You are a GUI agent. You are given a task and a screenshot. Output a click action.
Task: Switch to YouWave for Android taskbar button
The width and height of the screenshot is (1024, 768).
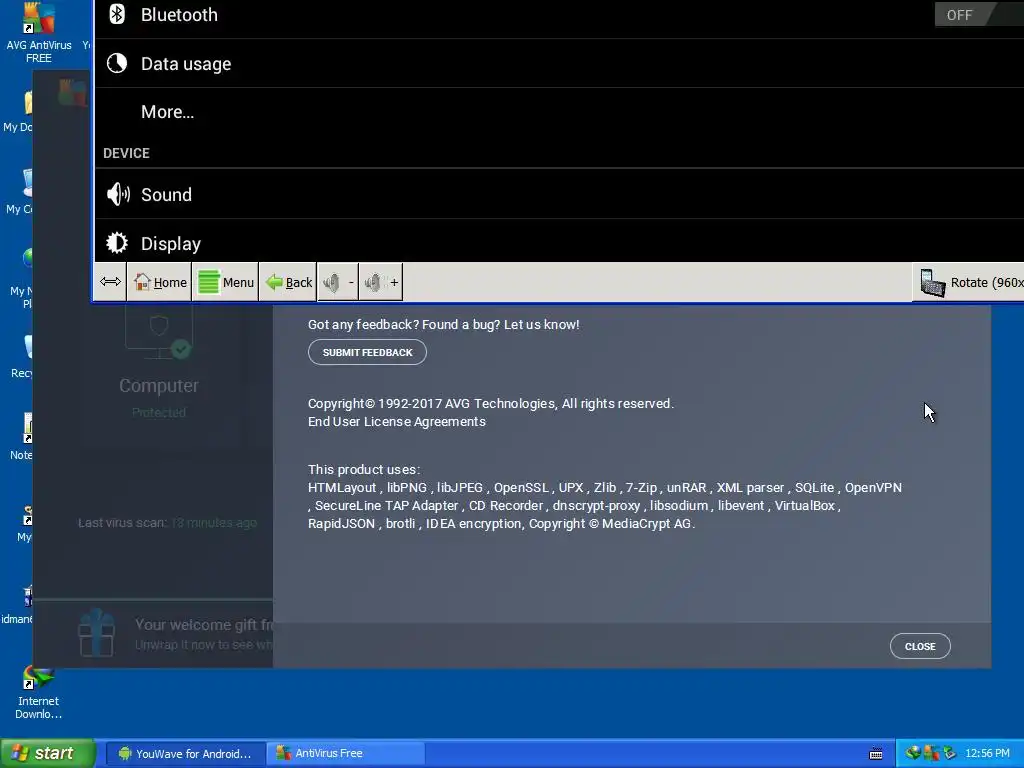click(185, 754)
